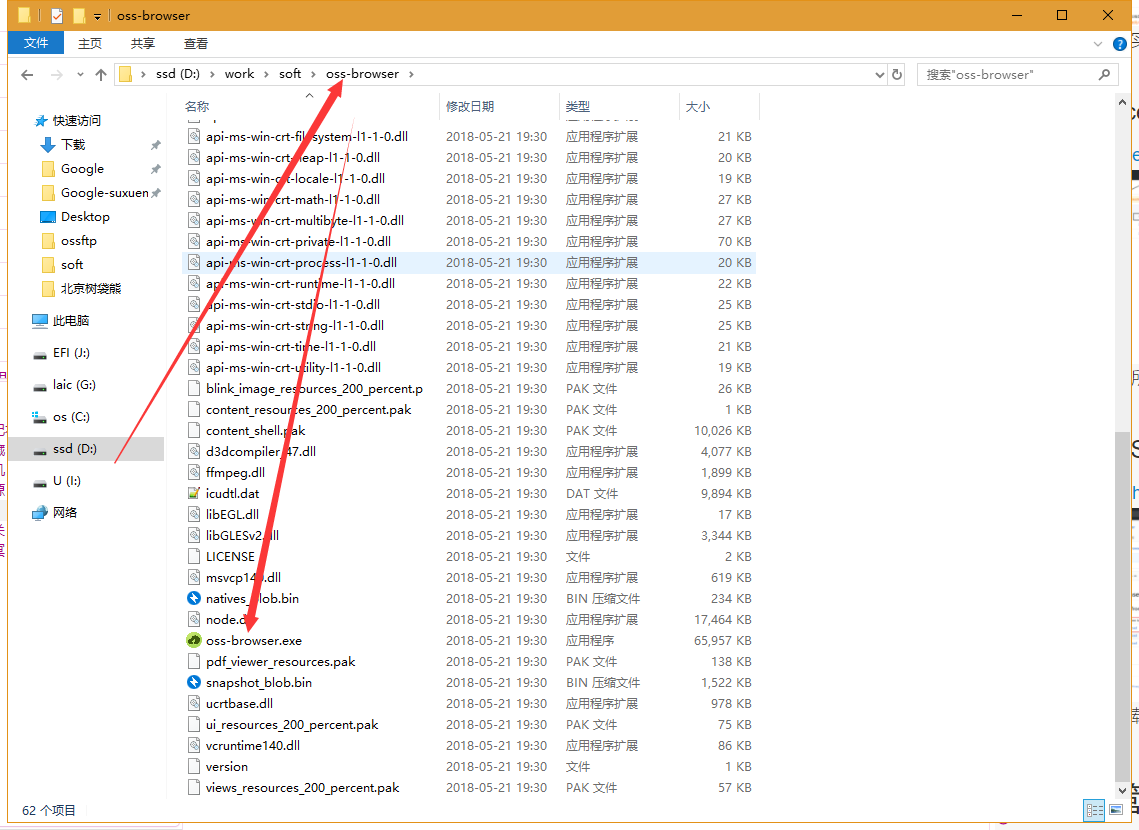Click the scrollbar up arrow

click(x=1122, y=103)
